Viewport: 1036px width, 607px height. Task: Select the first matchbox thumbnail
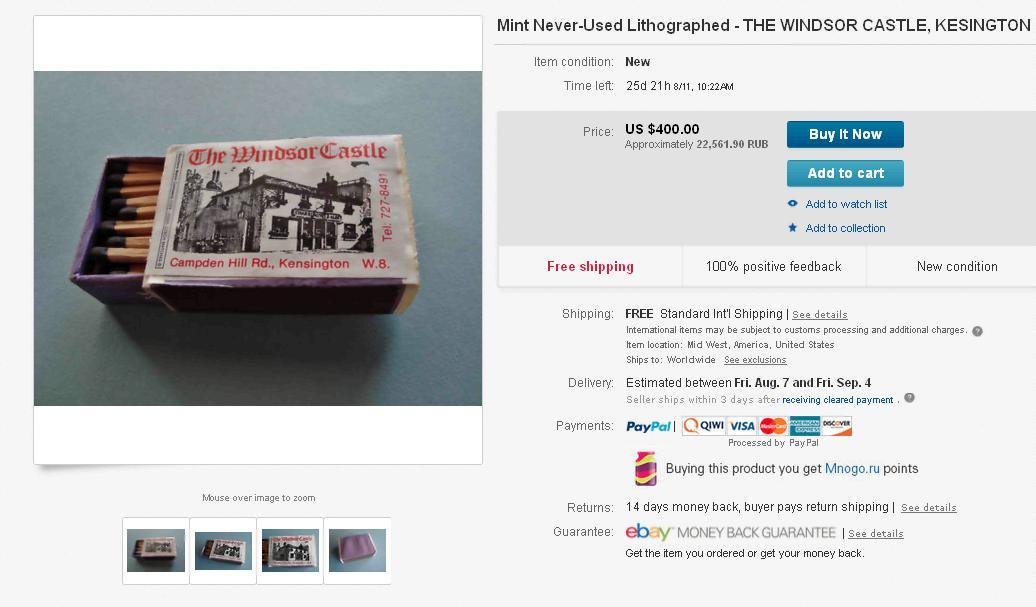[x=156, y=550]
